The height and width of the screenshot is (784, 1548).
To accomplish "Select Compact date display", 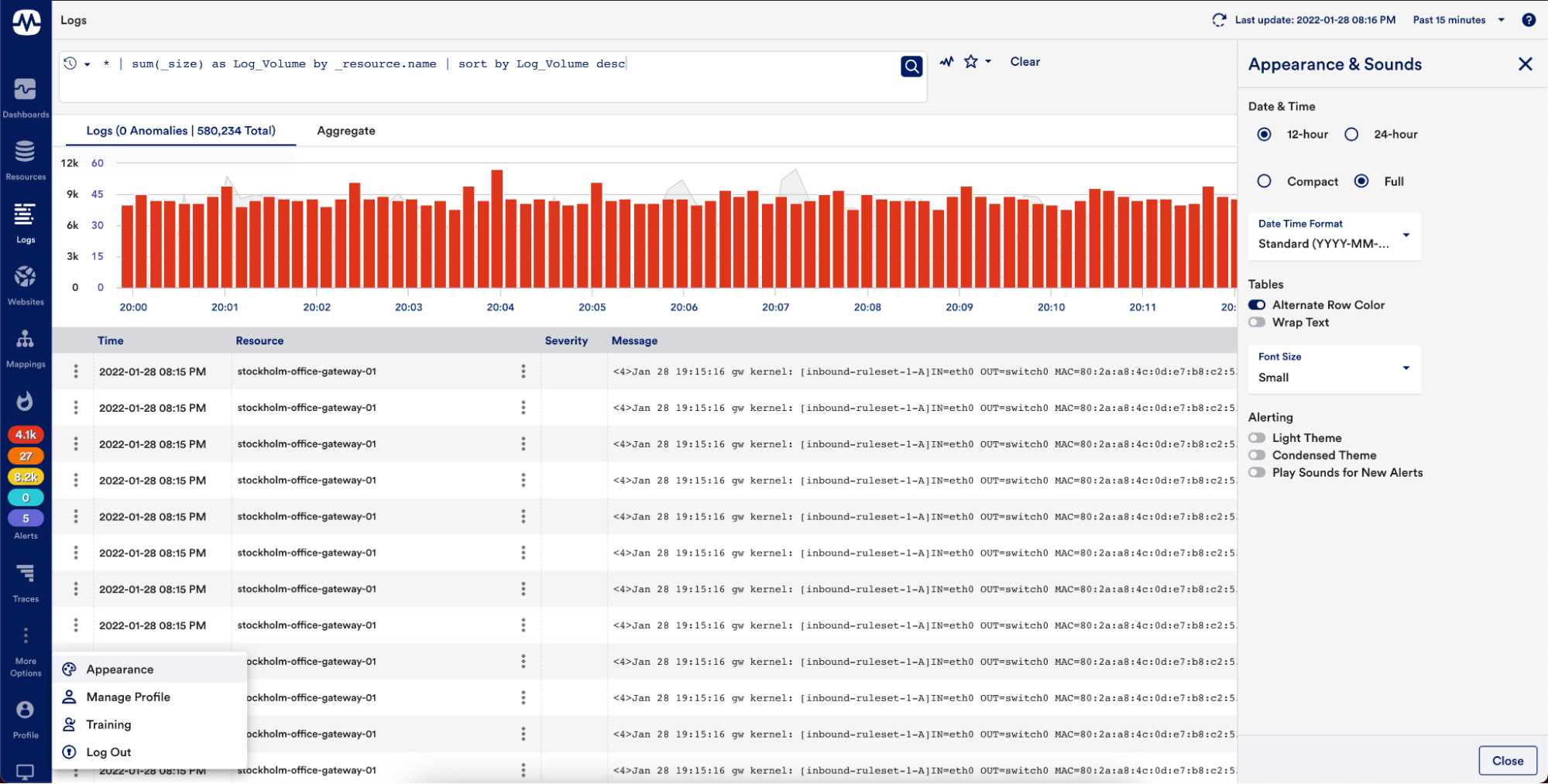I will (1264, 181).
